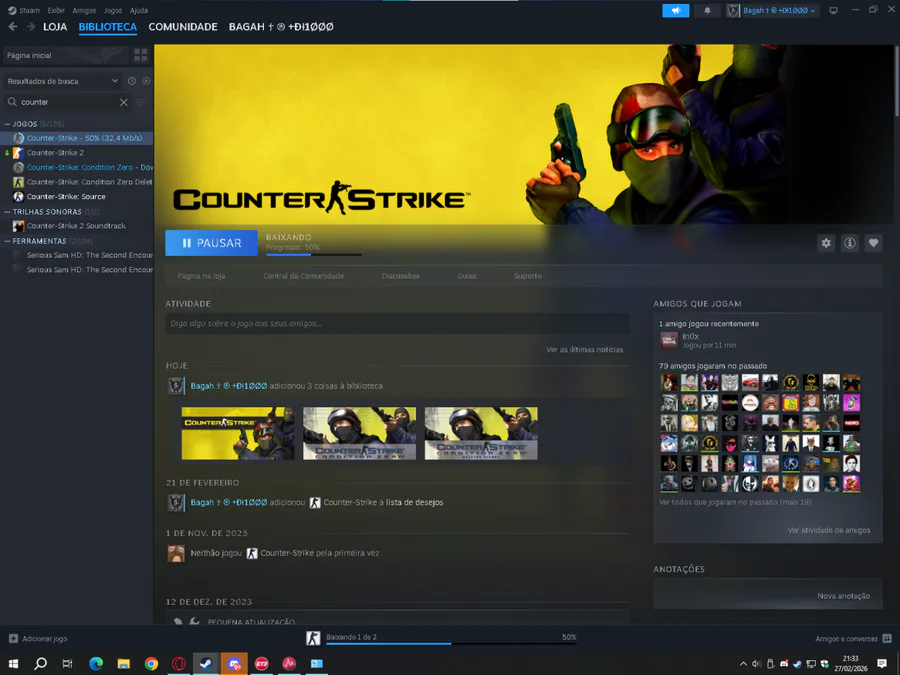Open Central da Comunidade
900x675 pixels.
[304, 276]
